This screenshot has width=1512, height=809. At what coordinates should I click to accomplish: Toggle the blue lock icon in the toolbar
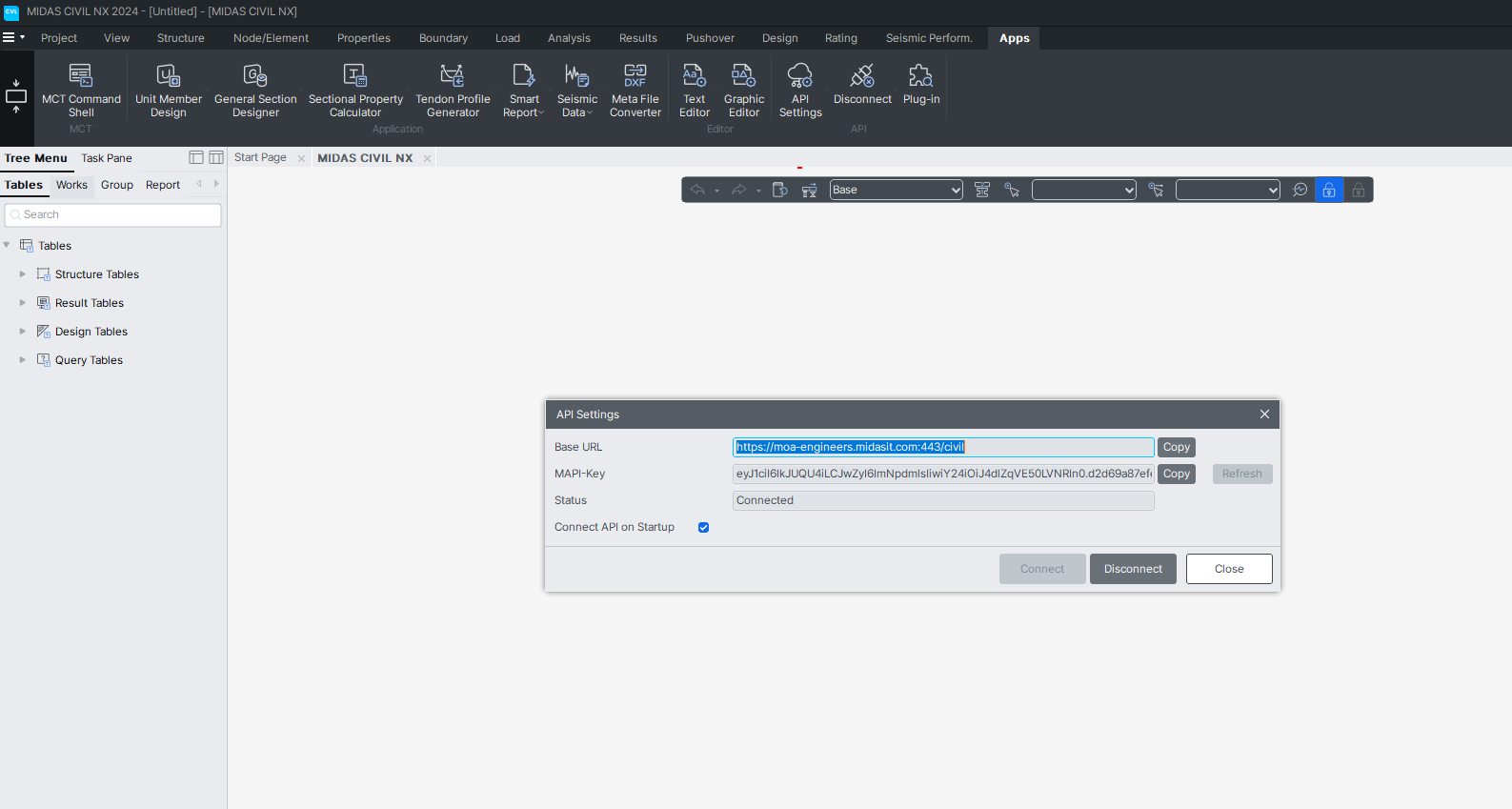click(1329, 190)
